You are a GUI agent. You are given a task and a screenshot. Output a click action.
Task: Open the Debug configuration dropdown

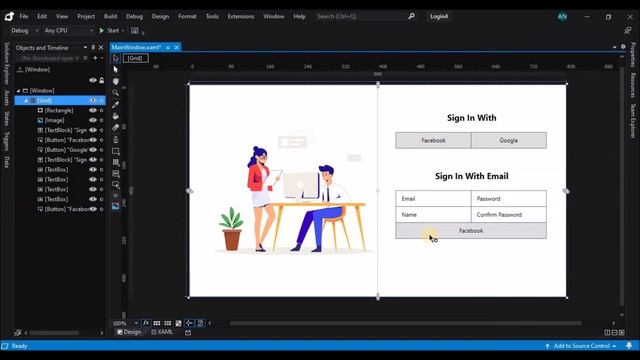coord(37,31)
